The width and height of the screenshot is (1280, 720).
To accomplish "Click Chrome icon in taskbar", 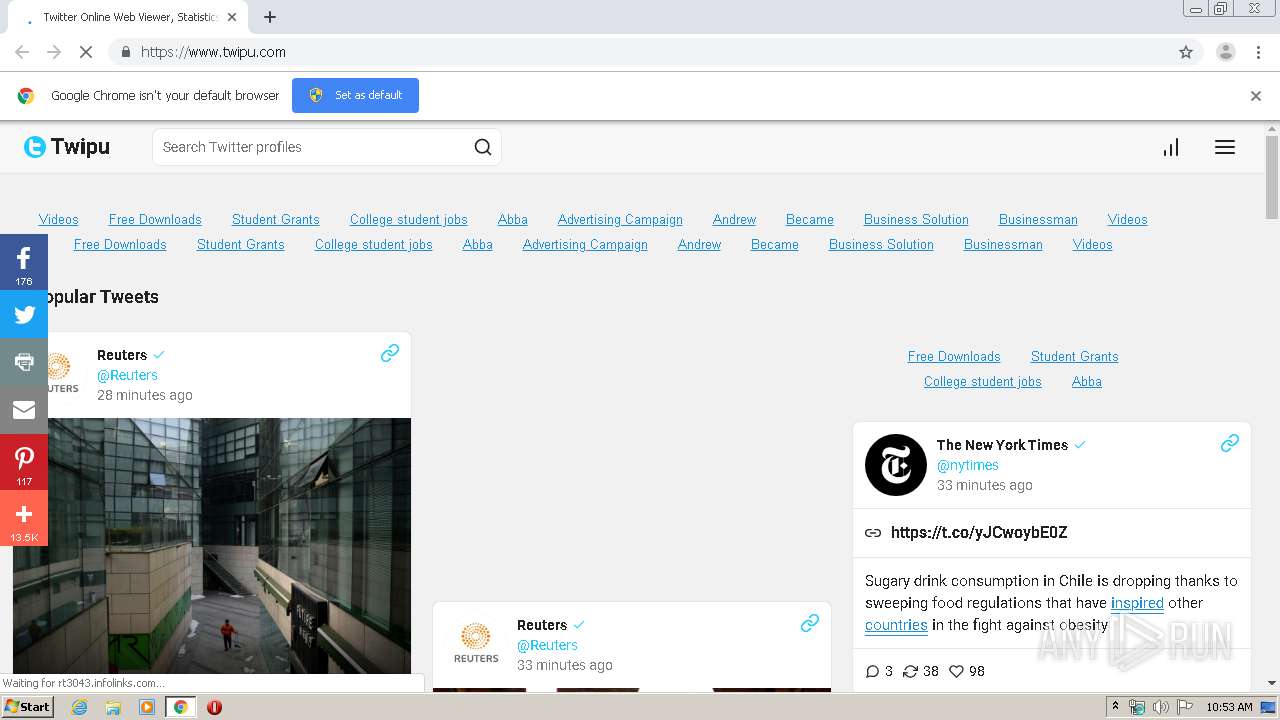I will pos(180,707).
